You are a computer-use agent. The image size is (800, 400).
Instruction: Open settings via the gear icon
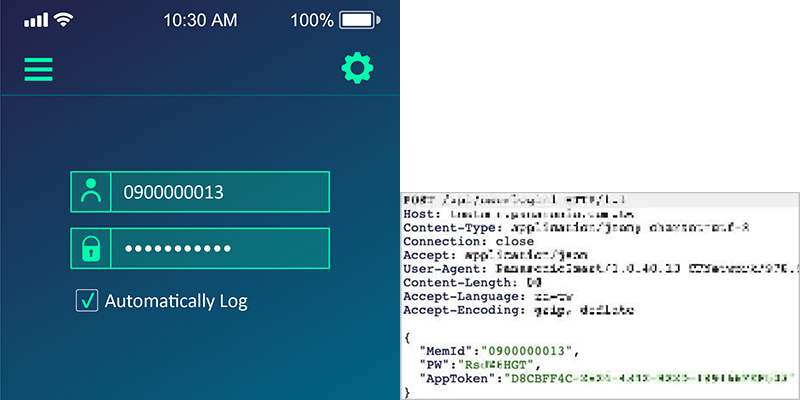[357, 68]
